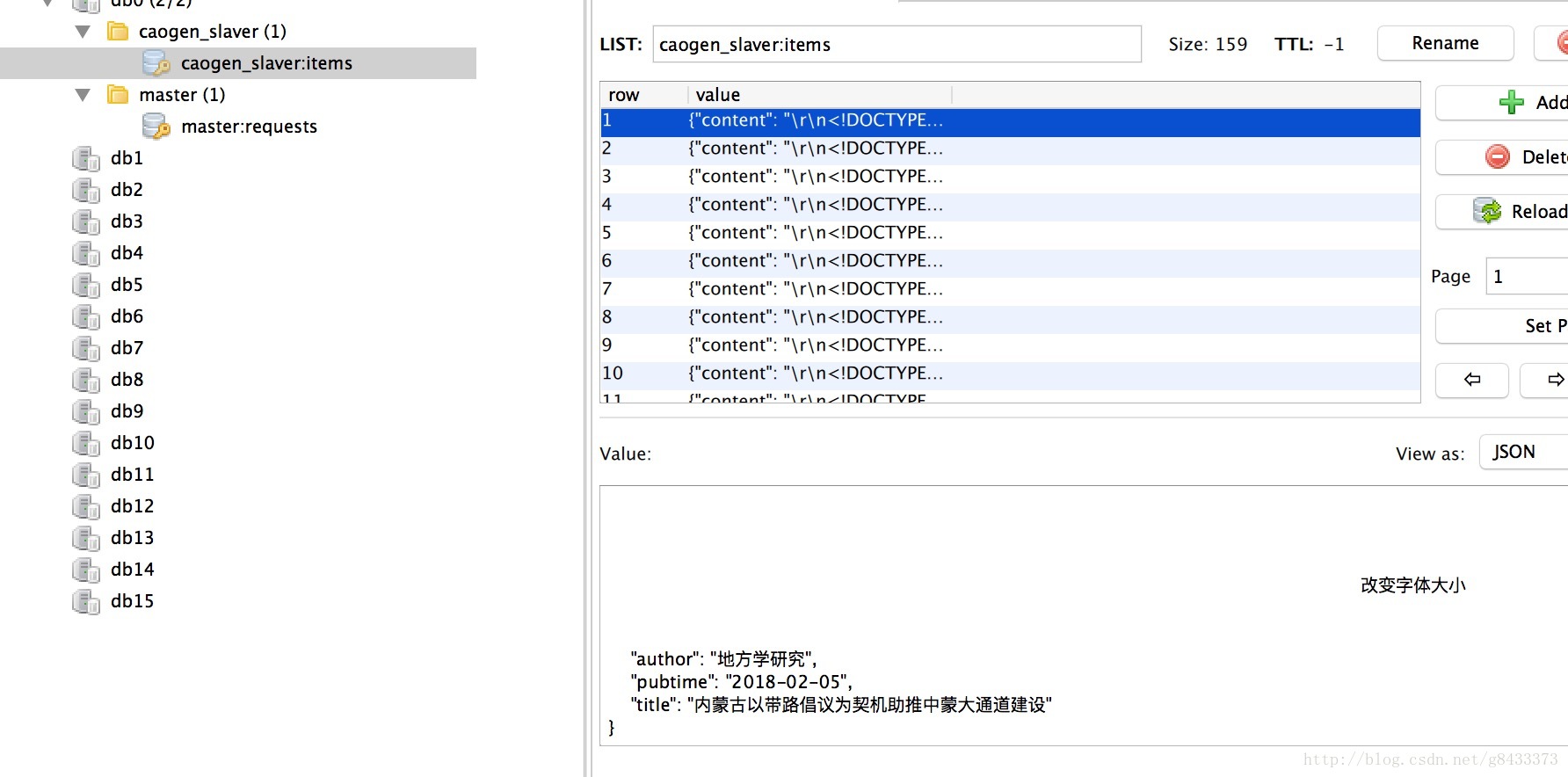Click the green plus Add icon
Image resolution: width=1568 pixels, height=777 pixels.
(x=1512, y=103)
